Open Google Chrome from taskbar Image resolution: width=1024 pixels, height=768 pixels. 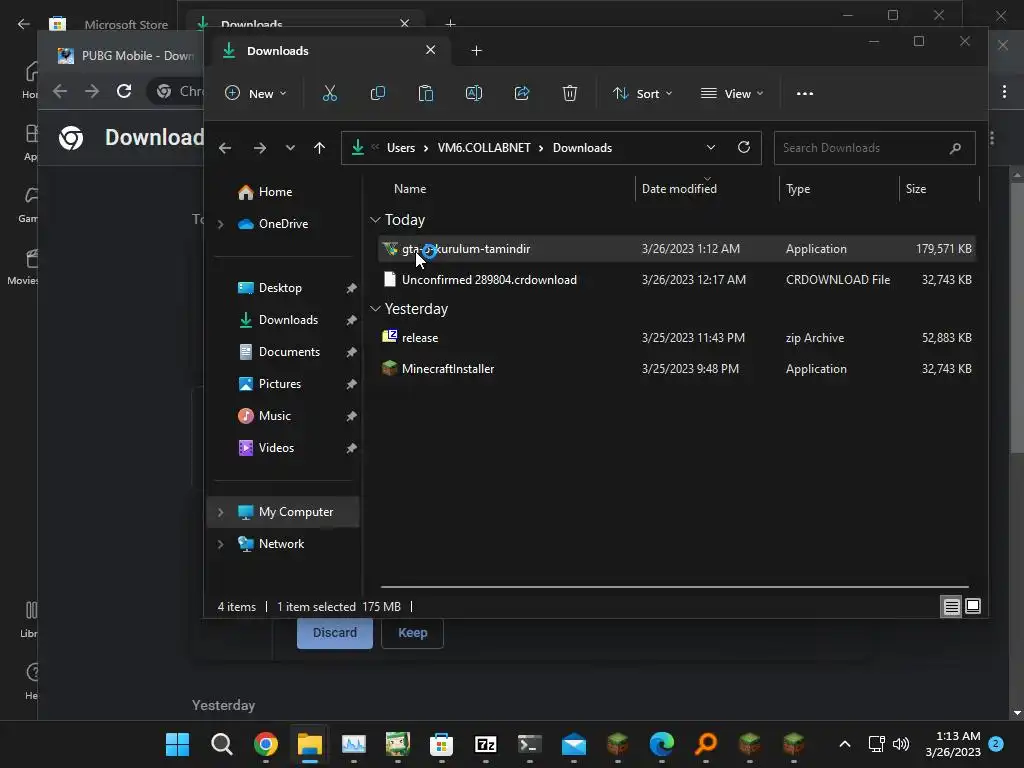266,744
